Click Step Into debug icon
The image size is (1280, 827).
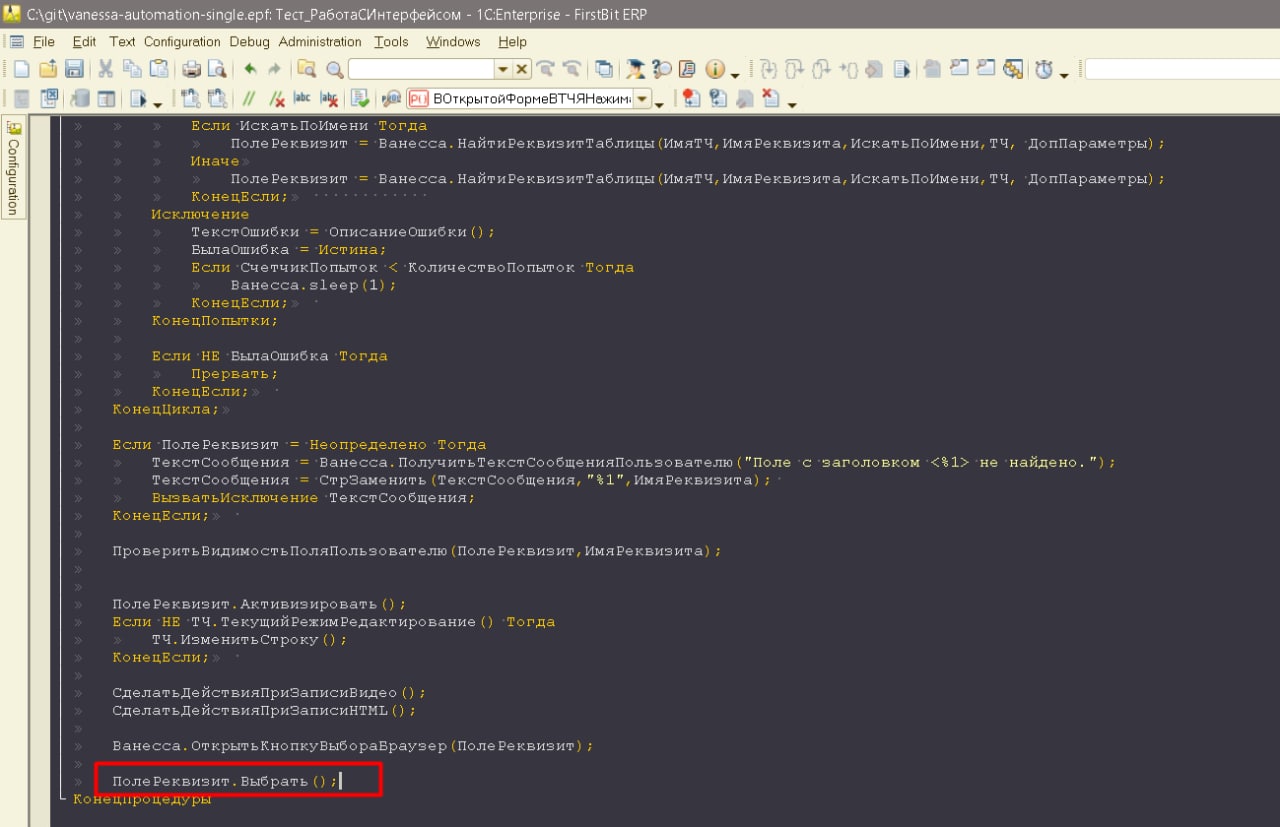768,69
